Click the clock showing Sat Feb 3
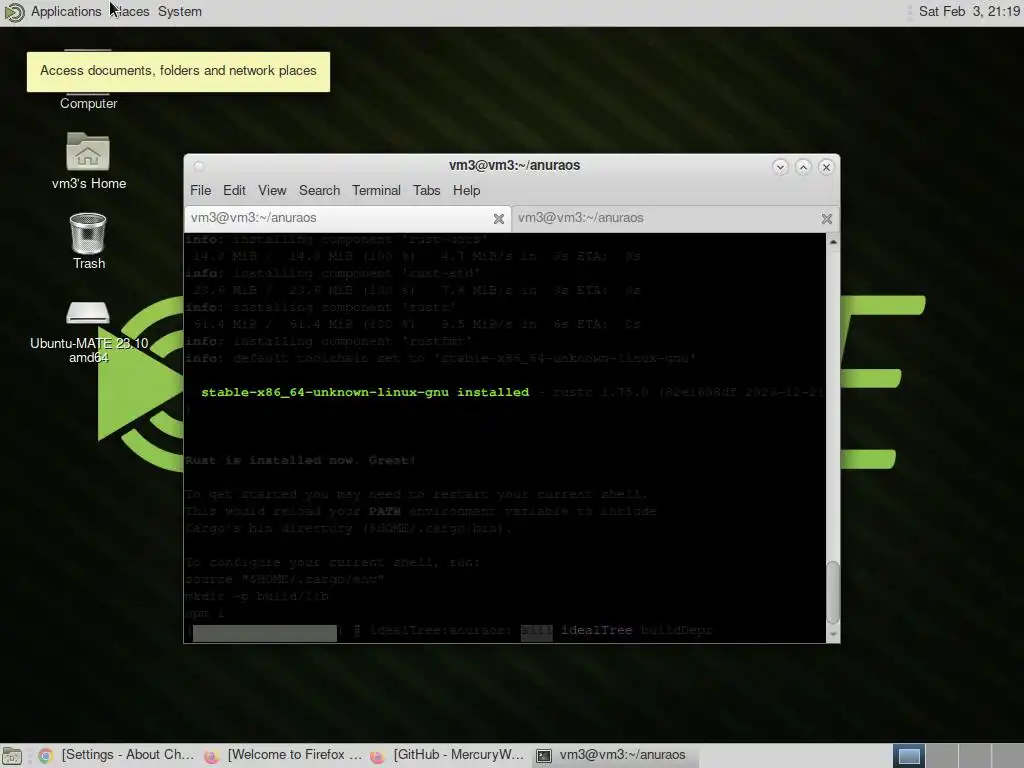Viewport: 1024px width, 768px height. pyautogui.click(x=969, y=11)
